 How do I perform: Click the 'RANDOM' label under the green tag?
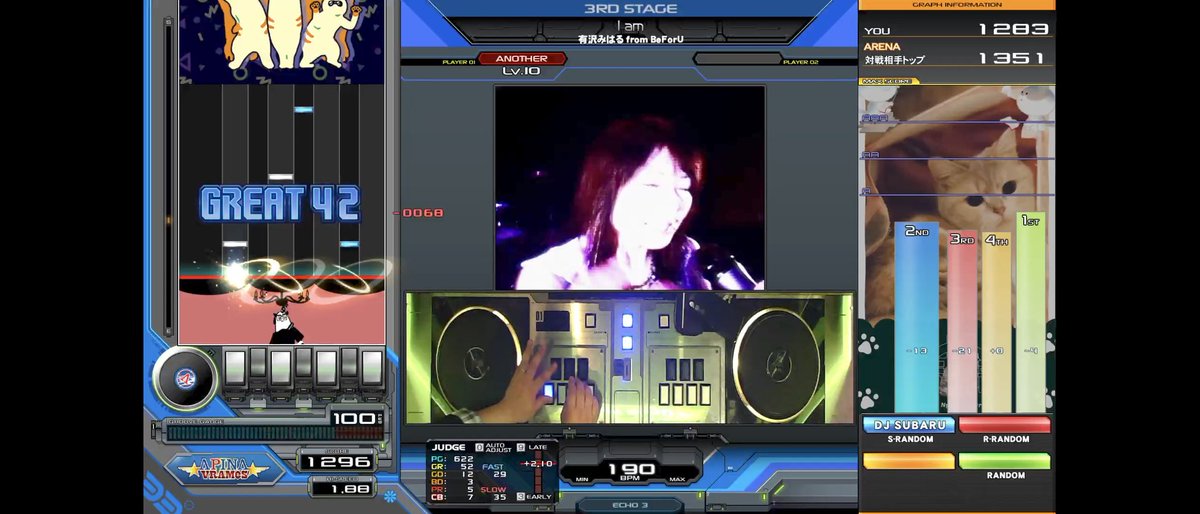[x=1006, y=475]
